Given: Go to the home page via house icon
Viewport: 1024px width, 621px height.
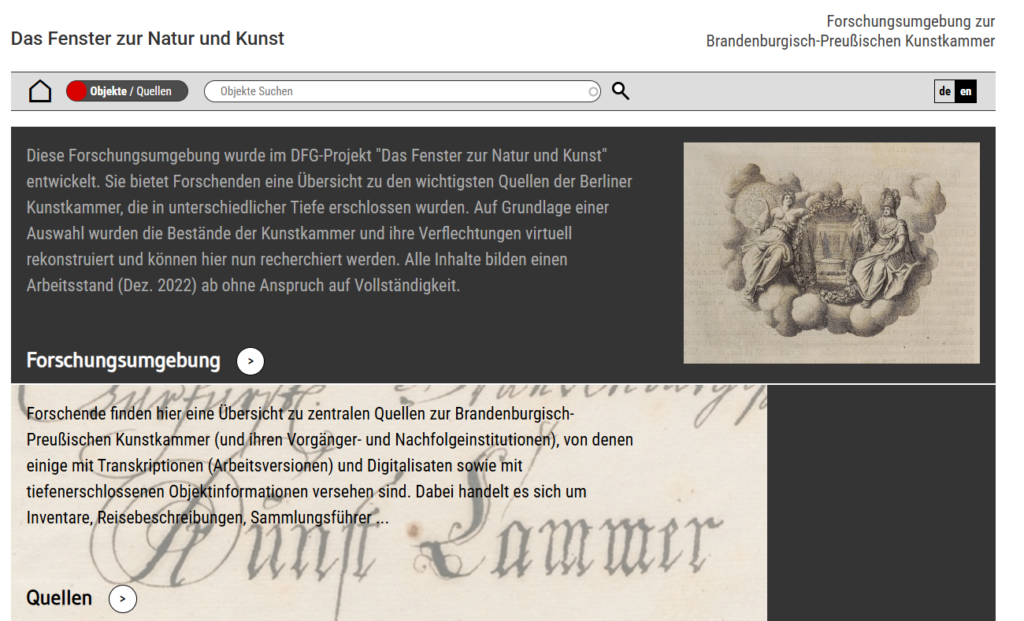Looking at the screenshot, I should (40, 91).
